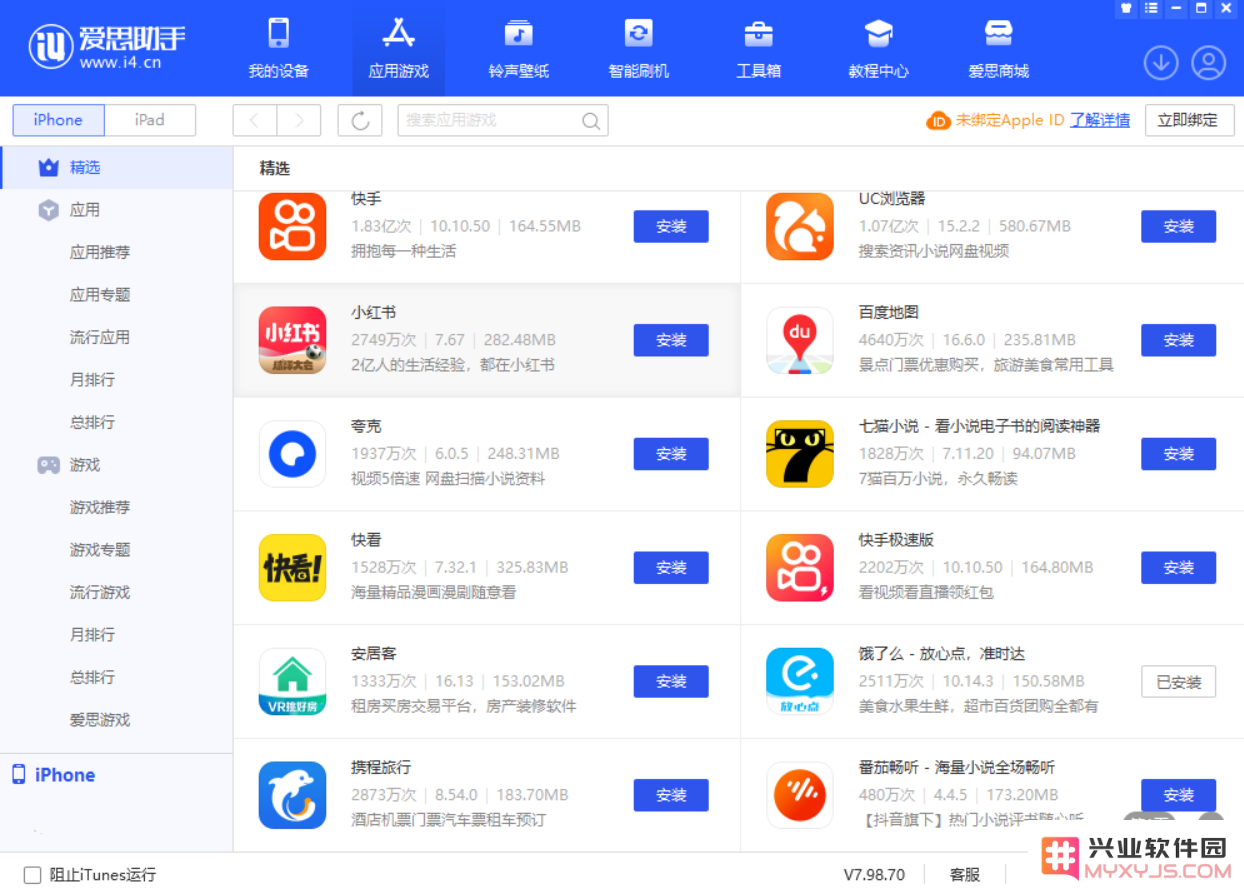Install 小红书 with its 安装 button

[671, 340]
